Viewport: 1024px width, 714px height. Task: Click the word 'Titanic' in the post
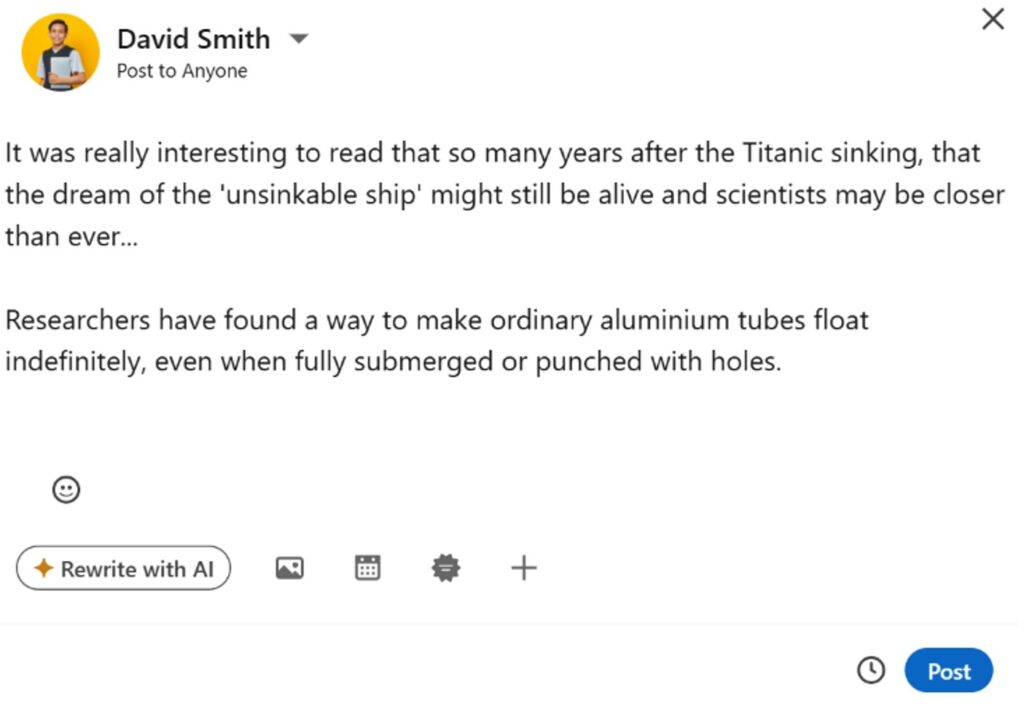click(x=781, y=153)
